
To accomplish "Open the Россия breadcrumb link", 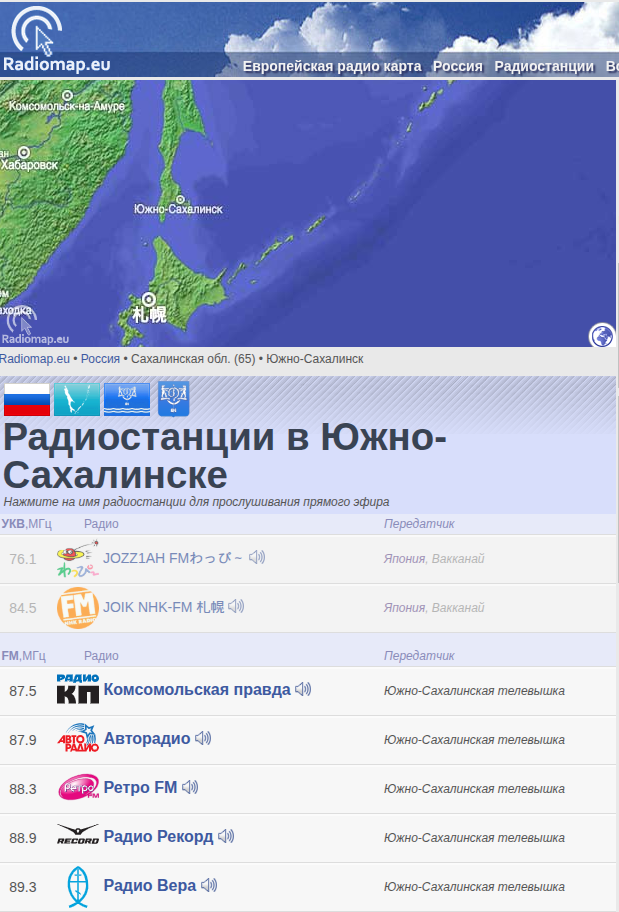I will pyautogui.click(x=100, y=359).
